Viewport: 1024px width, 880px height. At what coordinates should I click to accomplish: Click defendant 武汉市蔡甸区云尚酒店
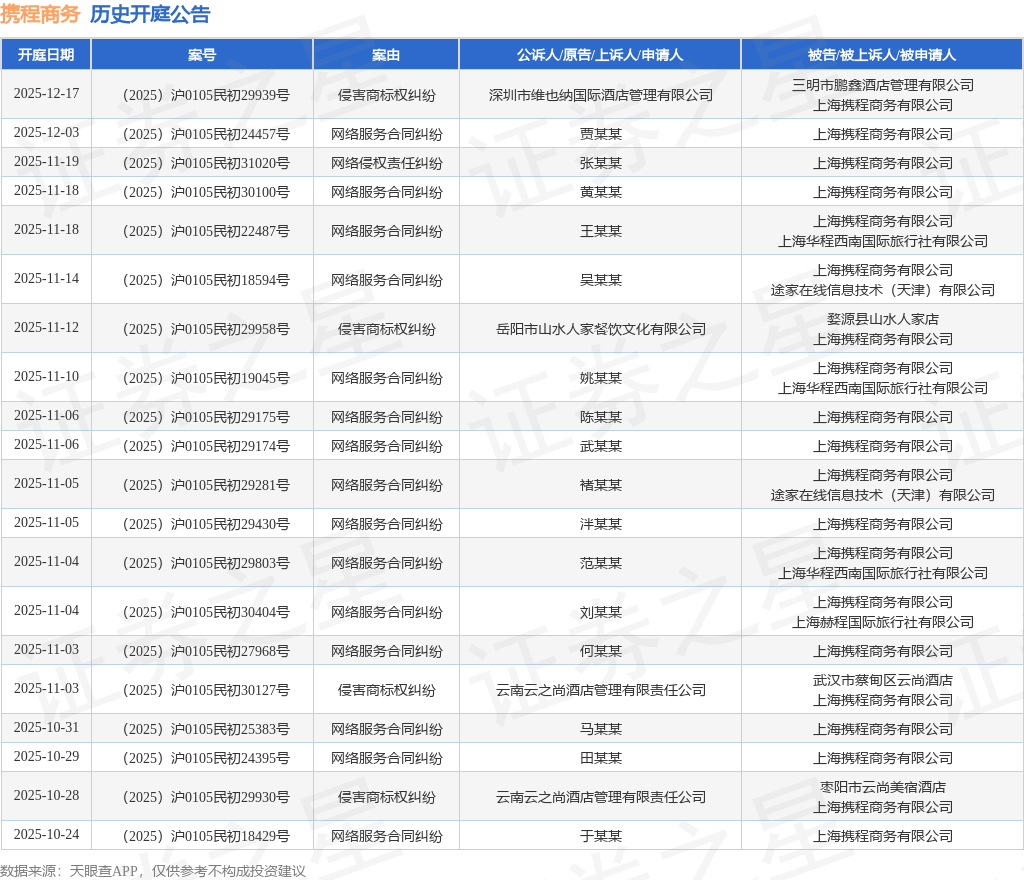point(883,680)
